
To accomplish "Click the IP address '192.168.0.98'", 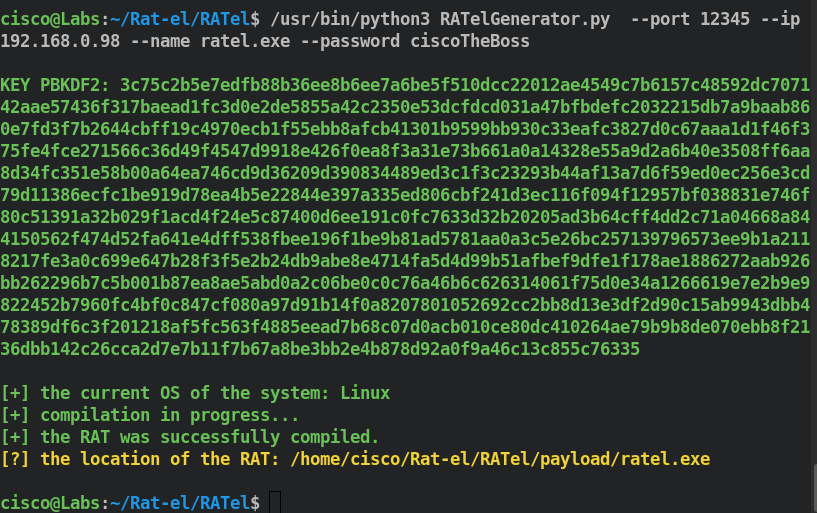I will (x=60, y=41).
